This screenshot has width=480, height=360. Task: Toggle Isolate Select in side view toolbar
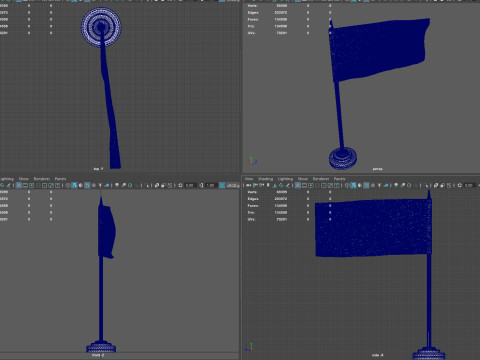click(426, 185)
